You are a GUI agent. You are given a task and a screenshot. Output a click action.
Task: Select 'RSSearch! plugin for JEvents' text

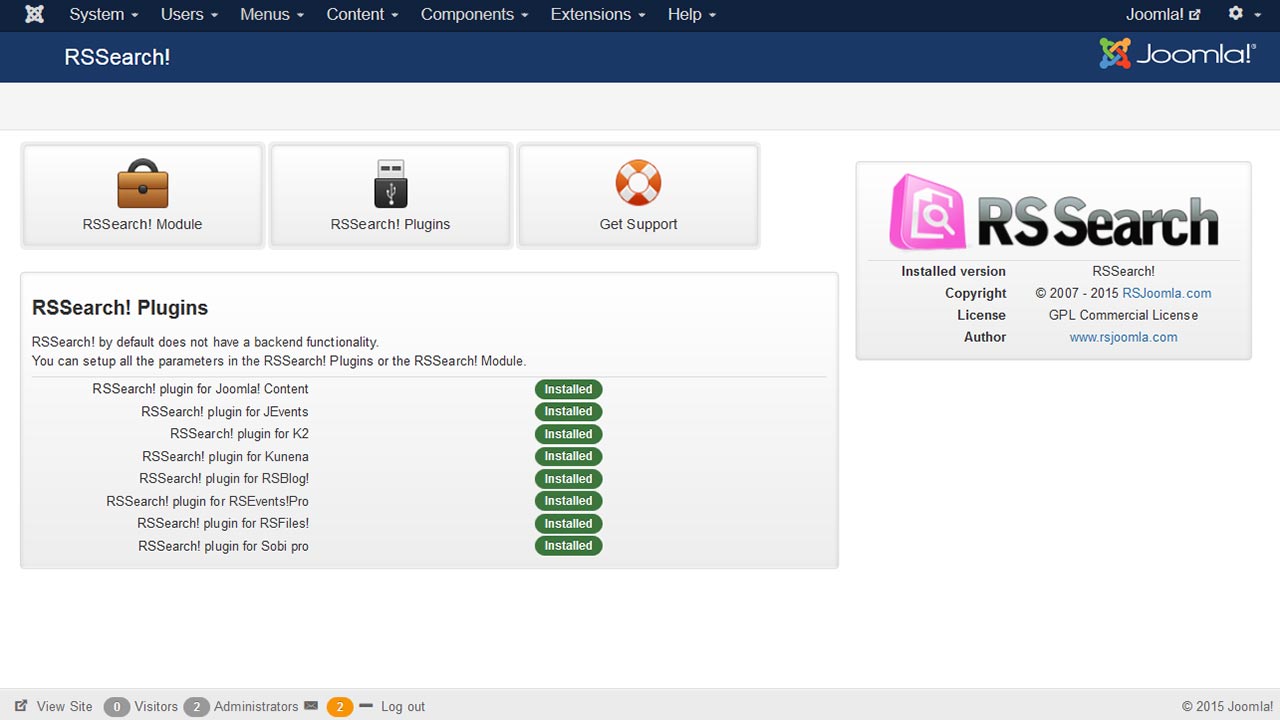coord(224,411)
